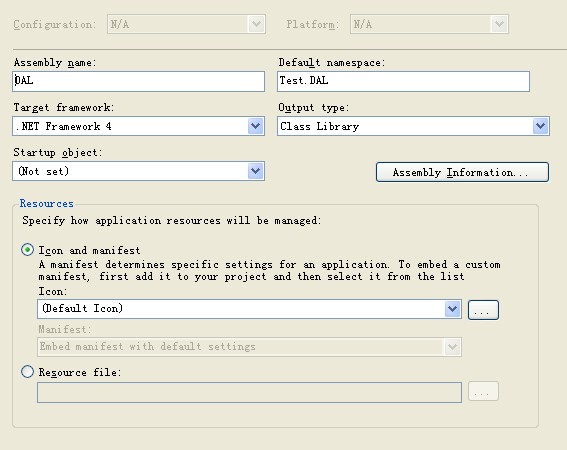The width and height of the screenshot is (567, 450).
Task: Click the browse button beside Resource file field
Action: [x=483, y=391]
